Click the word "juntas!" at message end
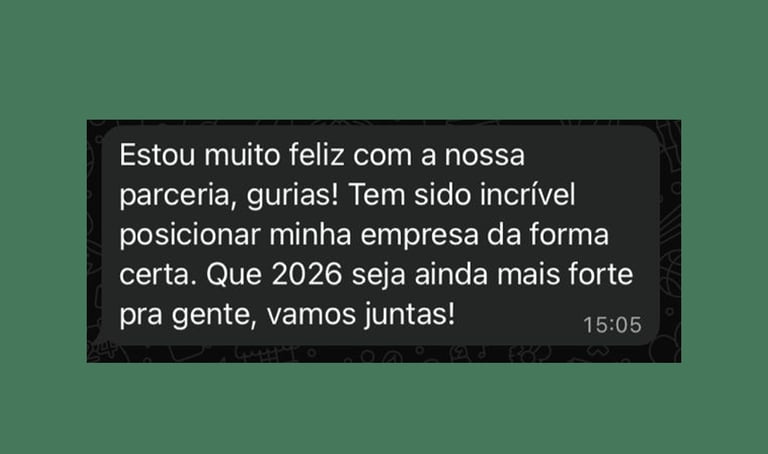Viewport: 768px width, 454px height. tap(410, 315)
